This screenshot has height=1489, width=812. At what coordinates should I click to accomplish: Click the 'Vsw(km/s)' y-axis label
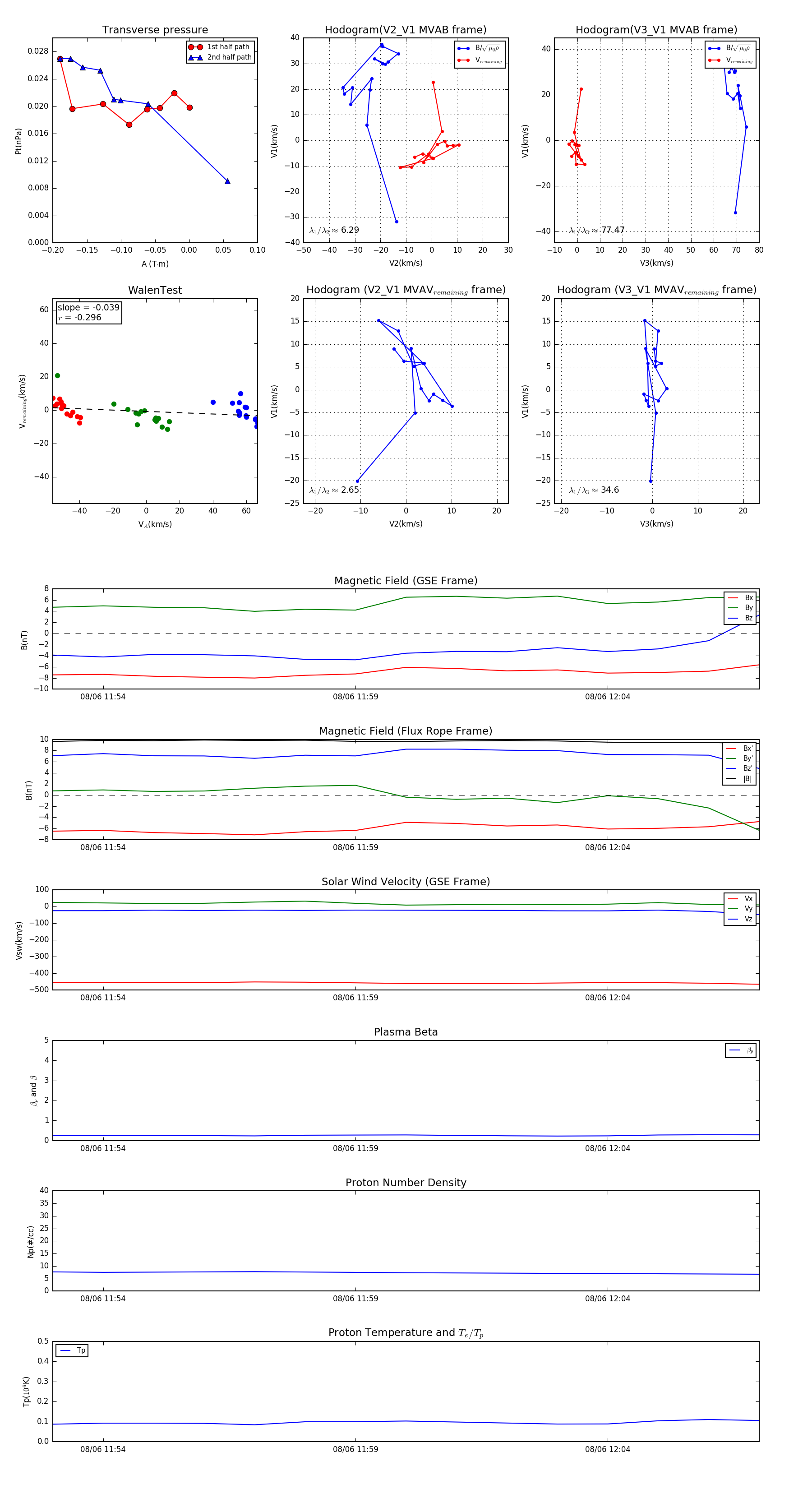click(x=18, y=940)
